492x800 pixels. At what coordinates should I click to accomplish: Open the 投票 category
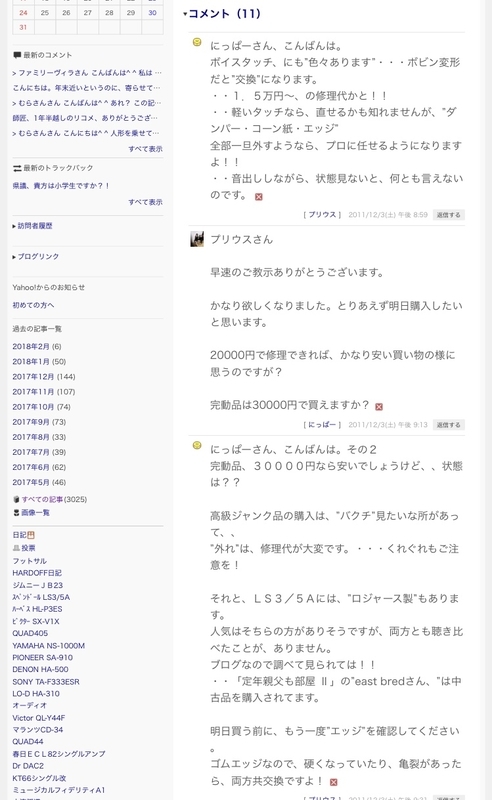click(x=28, y=548)
